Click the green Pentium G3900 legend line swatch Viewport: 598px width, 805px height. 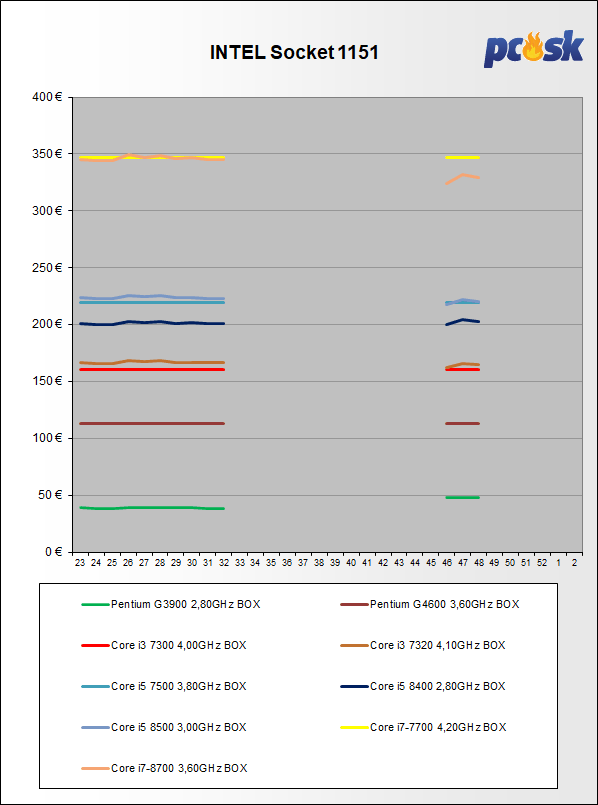[95, 604]
